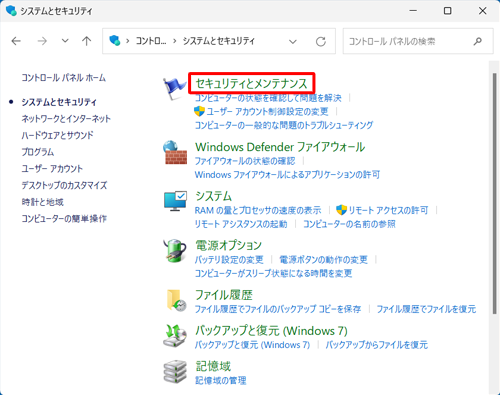This screenshot has height=395, width=500.
Task: Click the vertical scrollbar thumb
Action: pos(494,193)
